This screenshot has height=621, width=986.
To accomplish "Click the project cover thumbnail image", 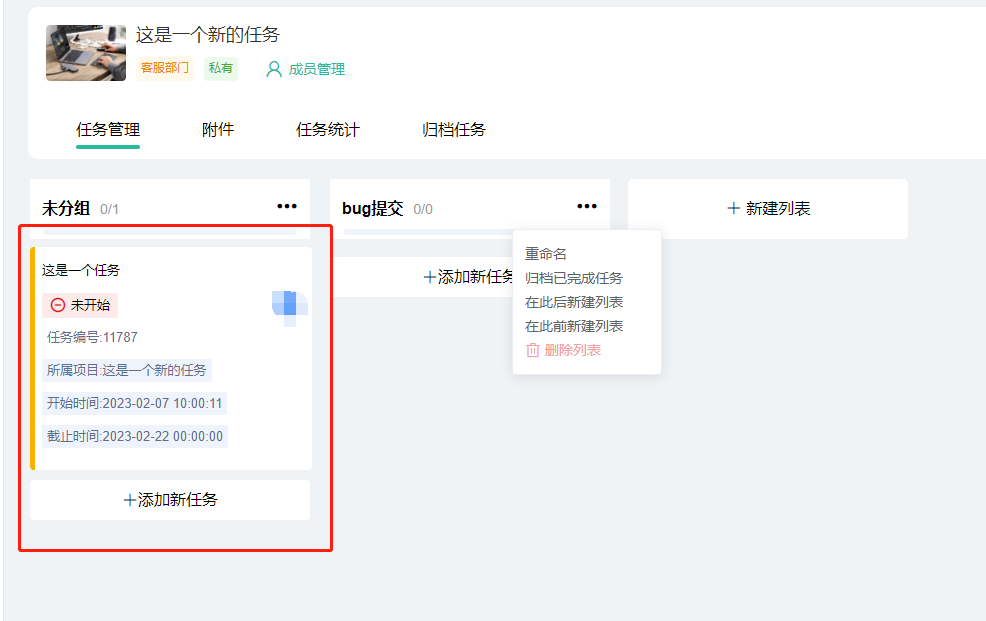I will 86,53.
